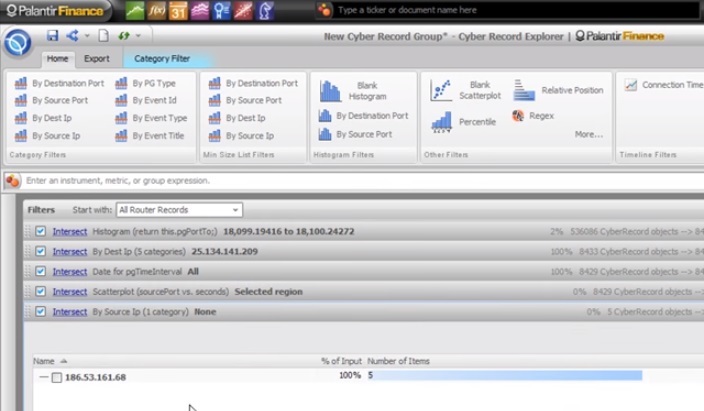Open the Category Filter tab
Image resolution: width=704 pixels, height=411 pixels.
[162, 58]
